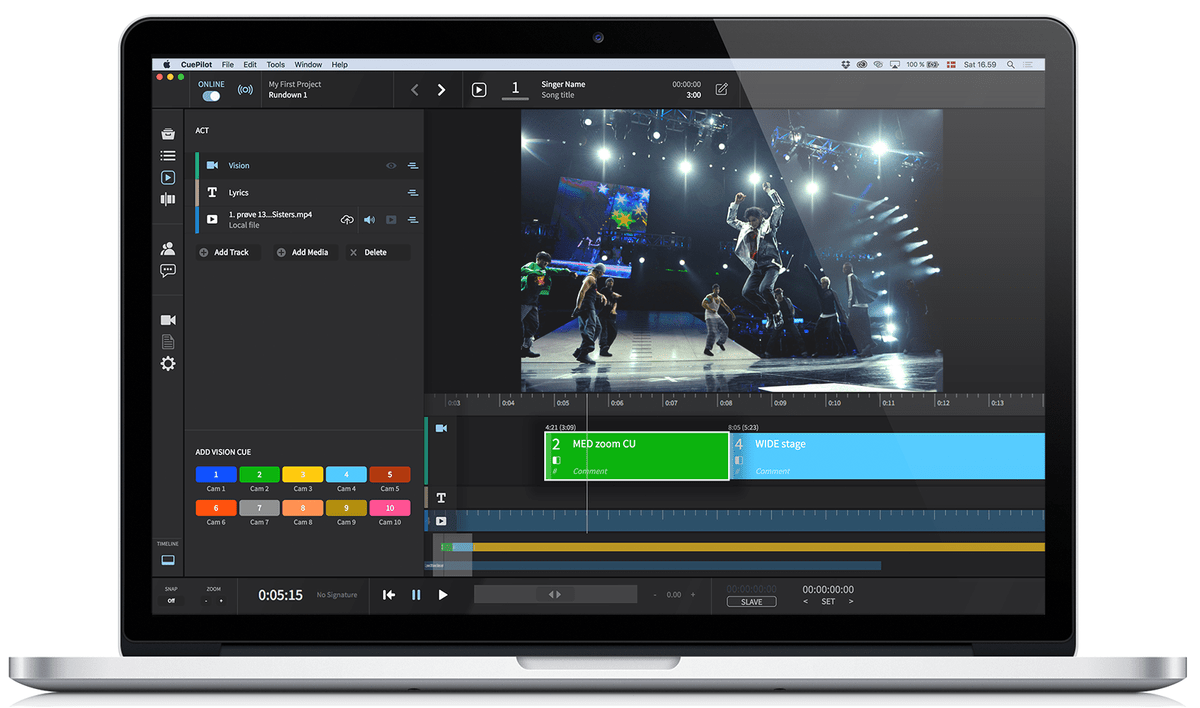The width and height of the screenshot is (1200, 708).
Task: Open the Window menu
Action: point(308,64)
